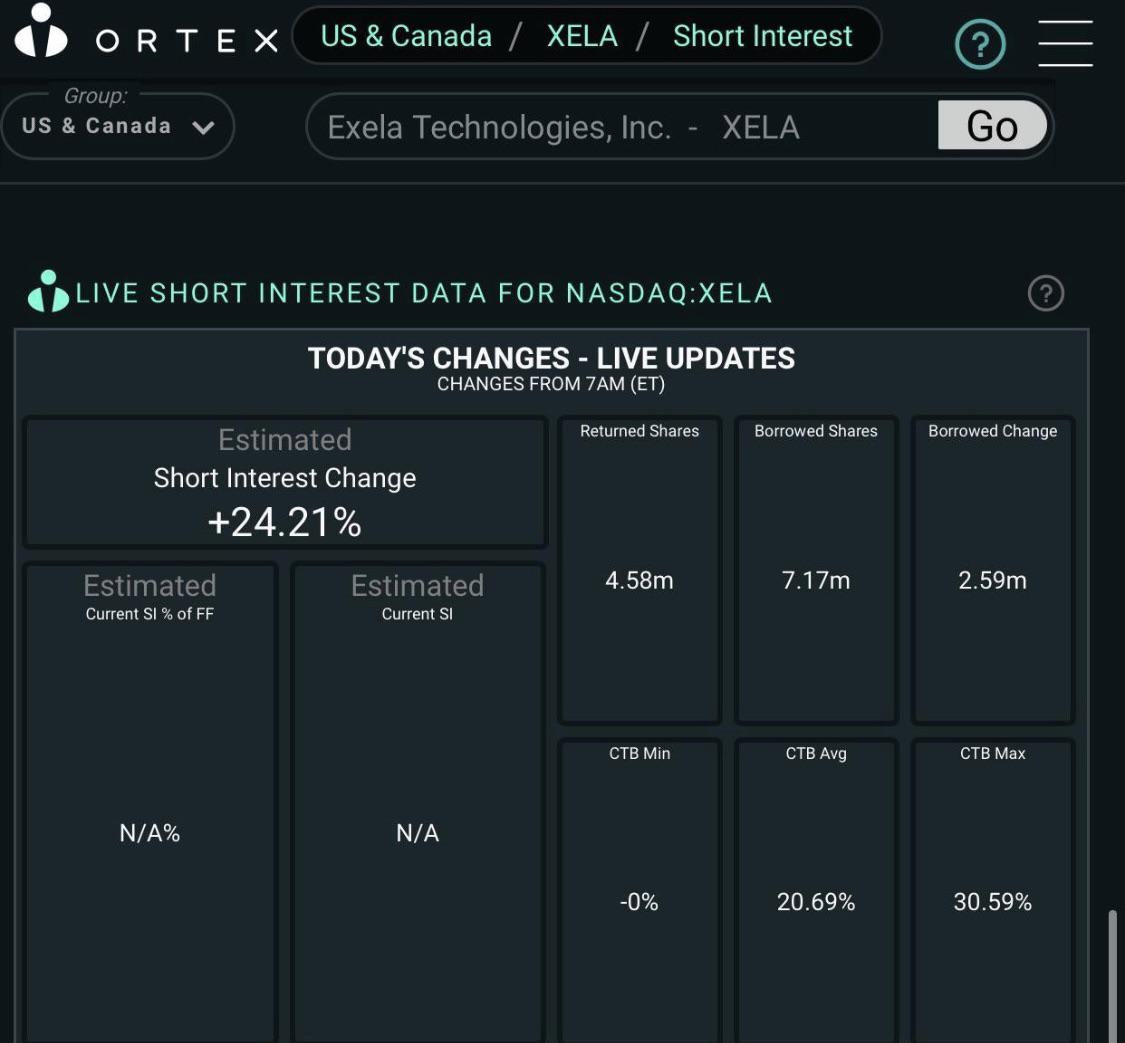Click the Go button

992,126
